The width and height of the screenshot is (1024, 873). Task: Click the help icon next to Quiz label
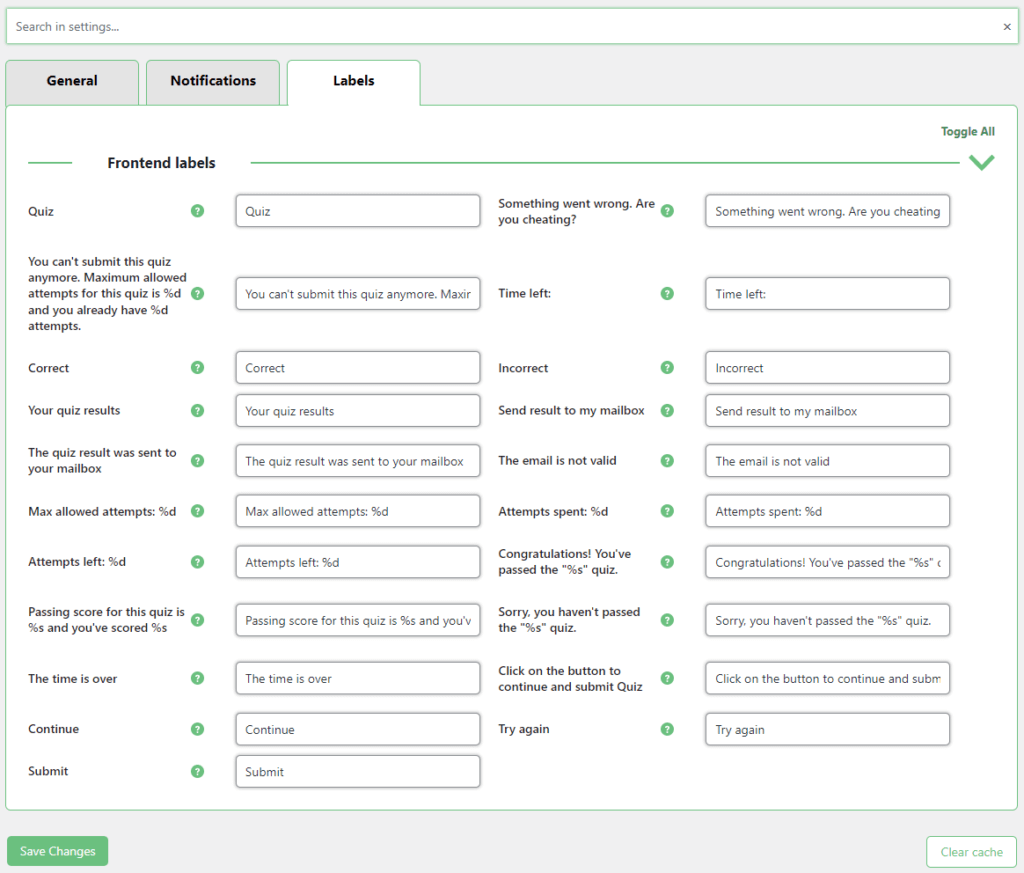[197, 211]
